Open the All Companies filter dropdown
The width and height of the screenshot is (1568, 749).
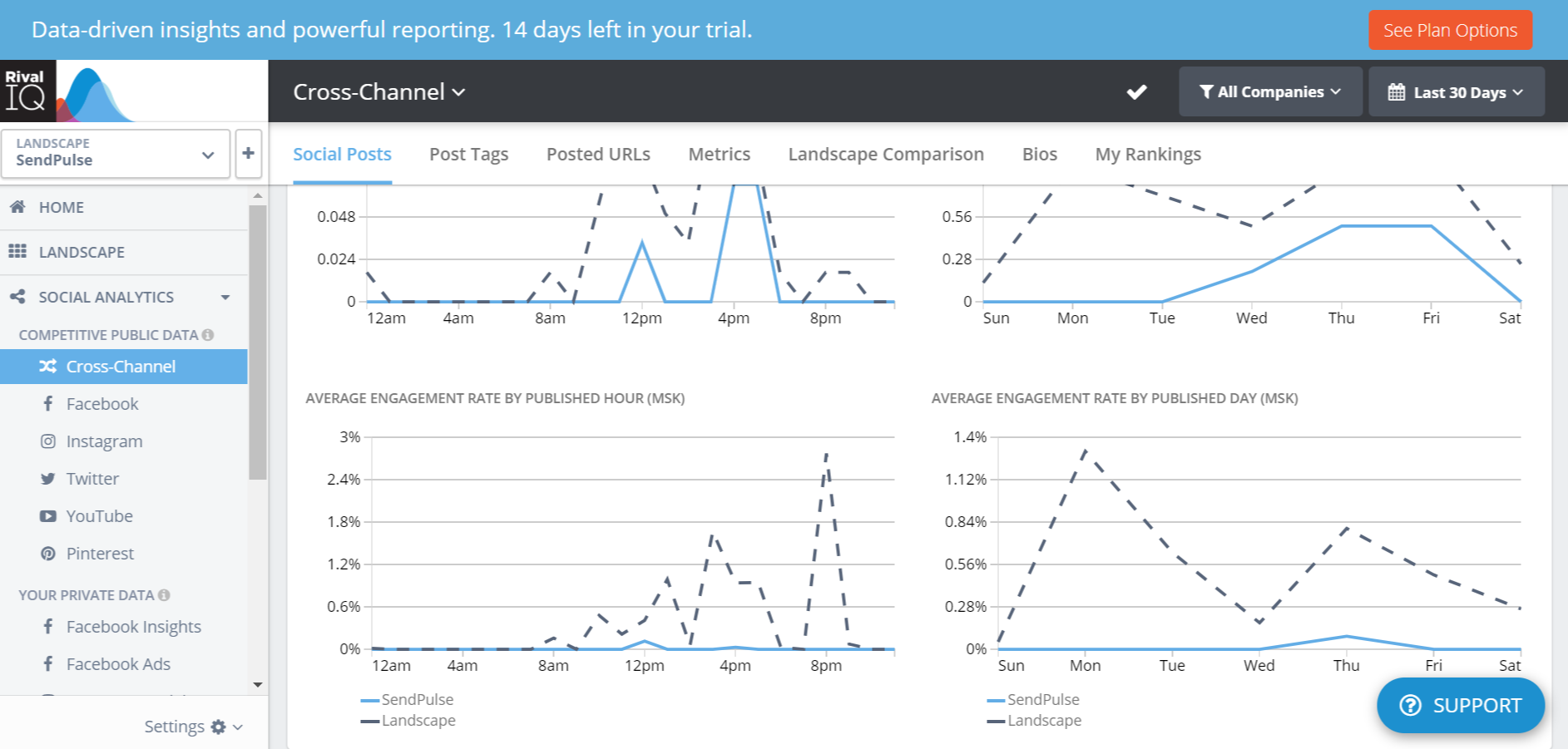[x=1270, y=91]
